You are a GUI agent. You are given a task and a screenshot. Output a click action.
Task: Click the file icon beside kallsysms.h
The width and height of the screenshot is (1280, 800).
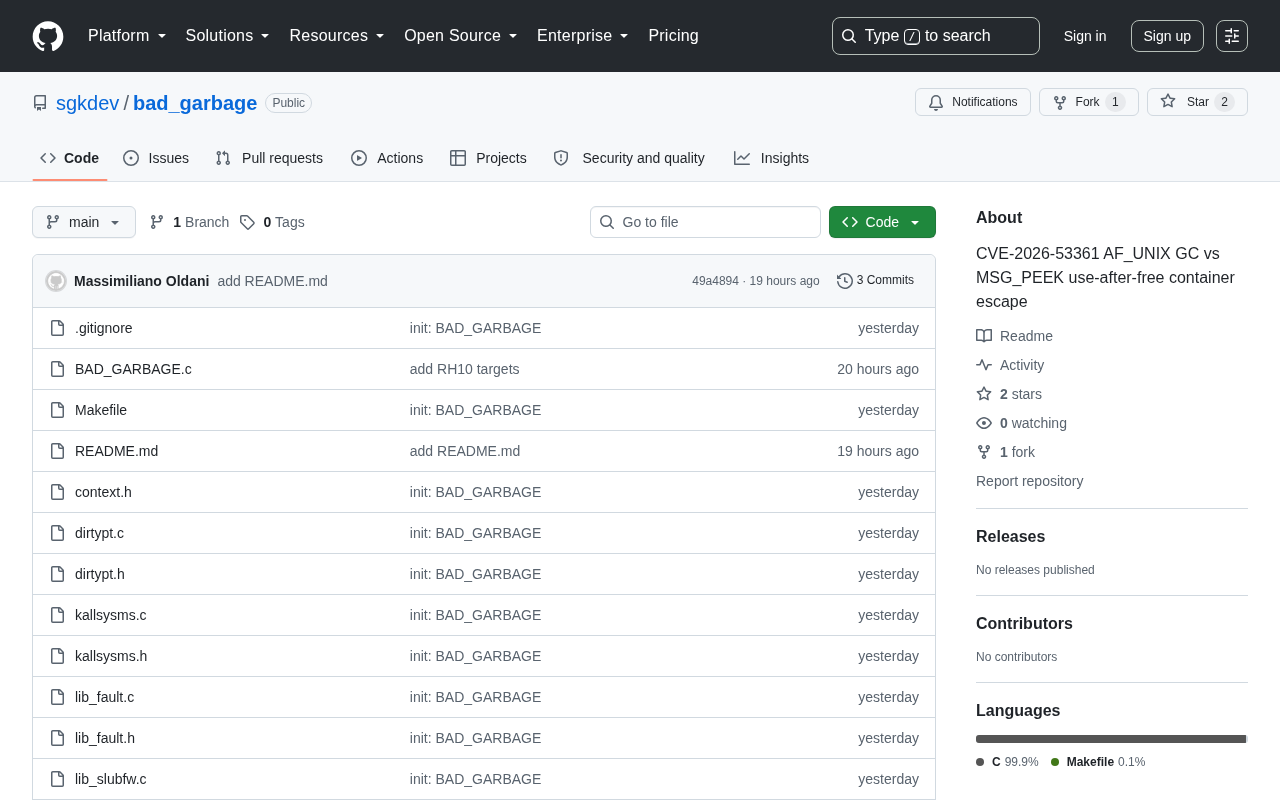tap(58, 656)
